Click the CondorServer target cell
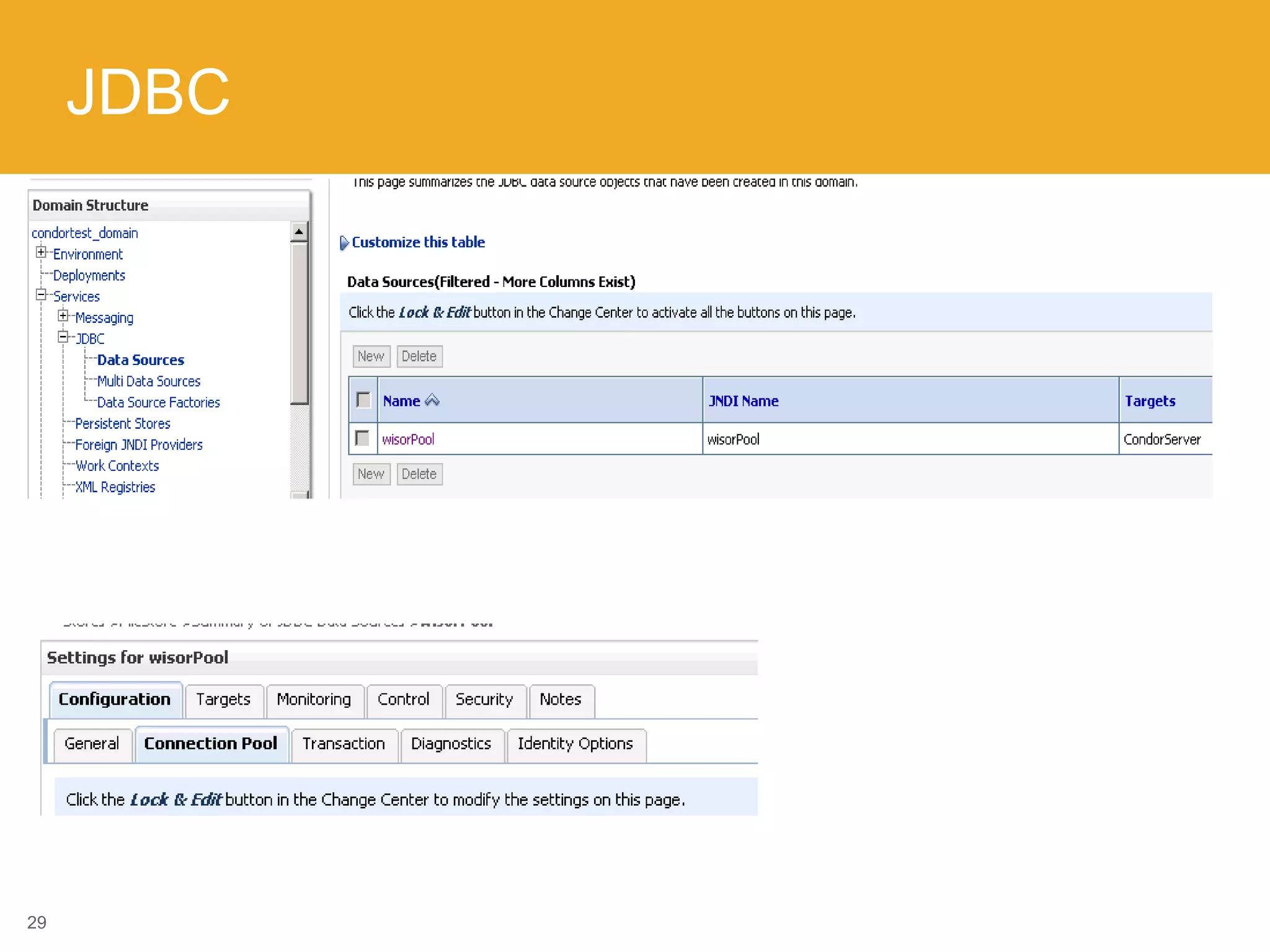The width and height of the screenshot is (1270, 952). point(1162,439)
